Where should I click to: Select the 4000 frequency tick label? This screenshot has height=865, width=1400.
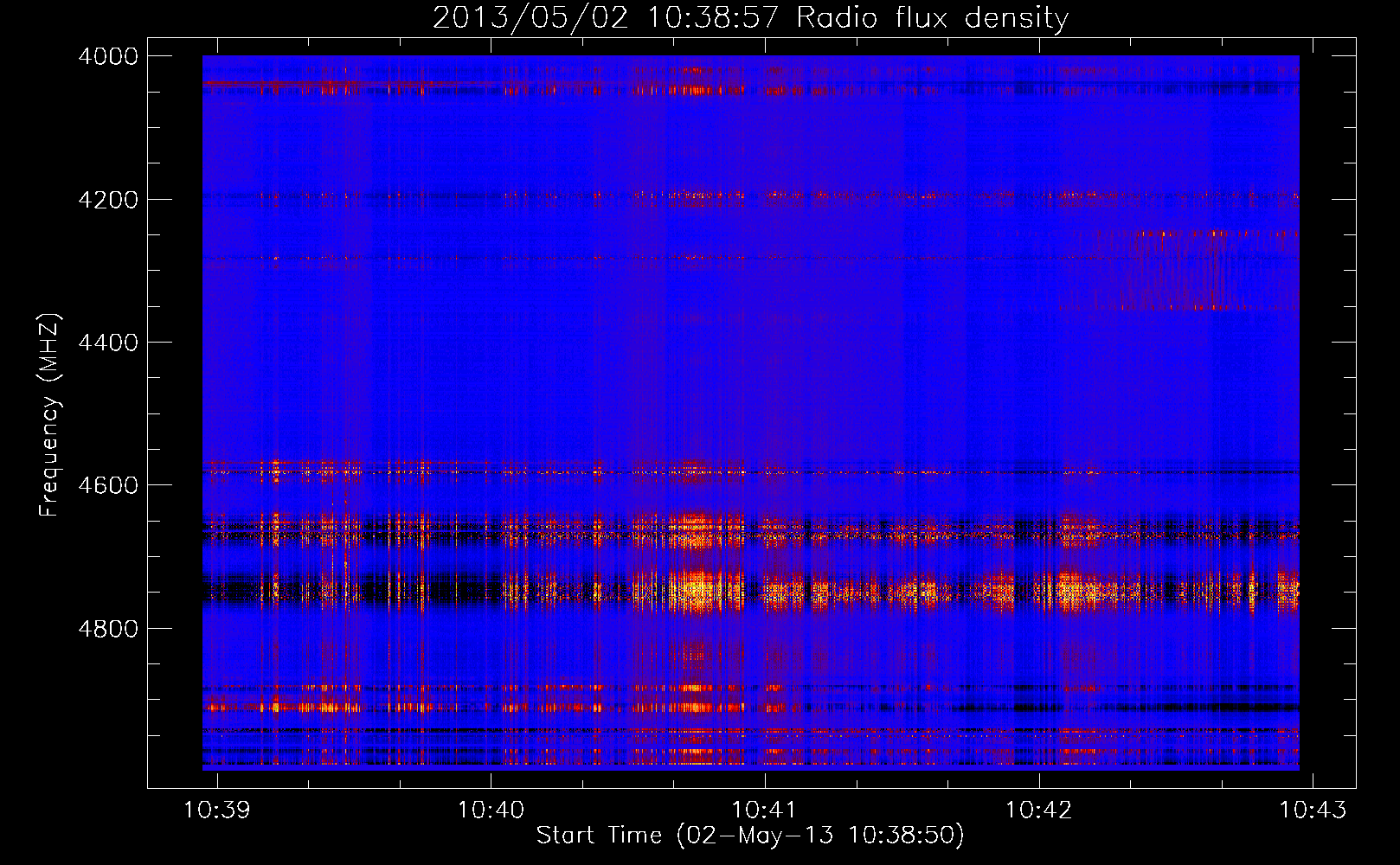(108, 56)
